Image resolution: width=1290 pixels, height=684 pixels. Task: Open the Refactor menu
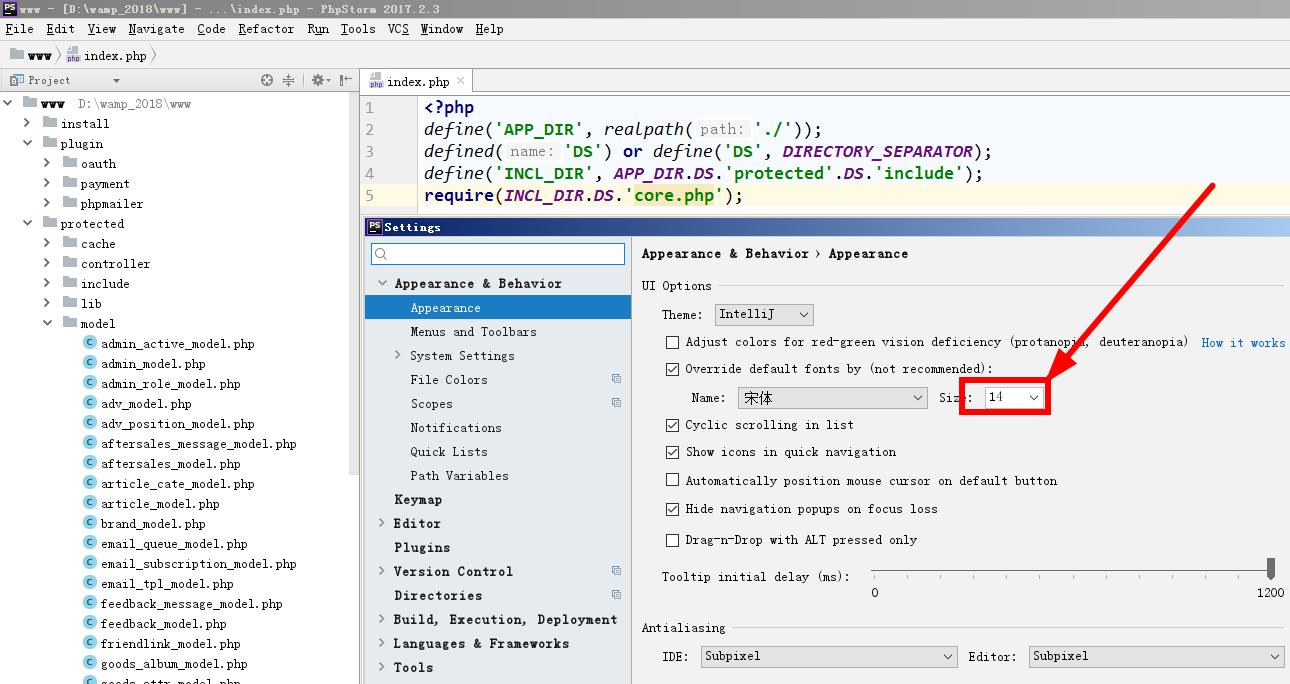pos(266,29)
